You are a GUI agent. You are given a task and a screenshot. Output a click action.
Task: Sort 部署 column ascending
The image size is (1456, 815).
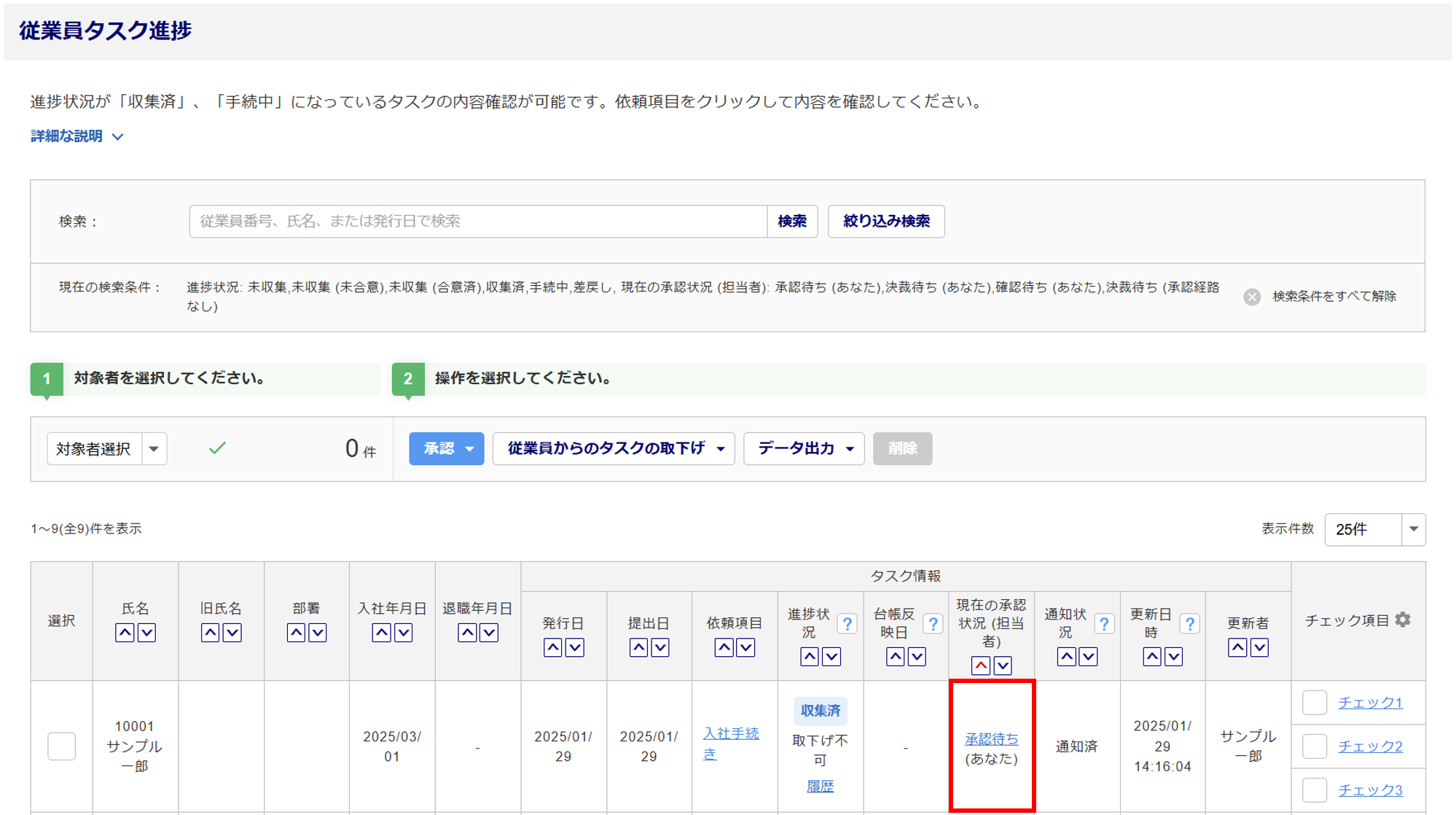[296, 633]
